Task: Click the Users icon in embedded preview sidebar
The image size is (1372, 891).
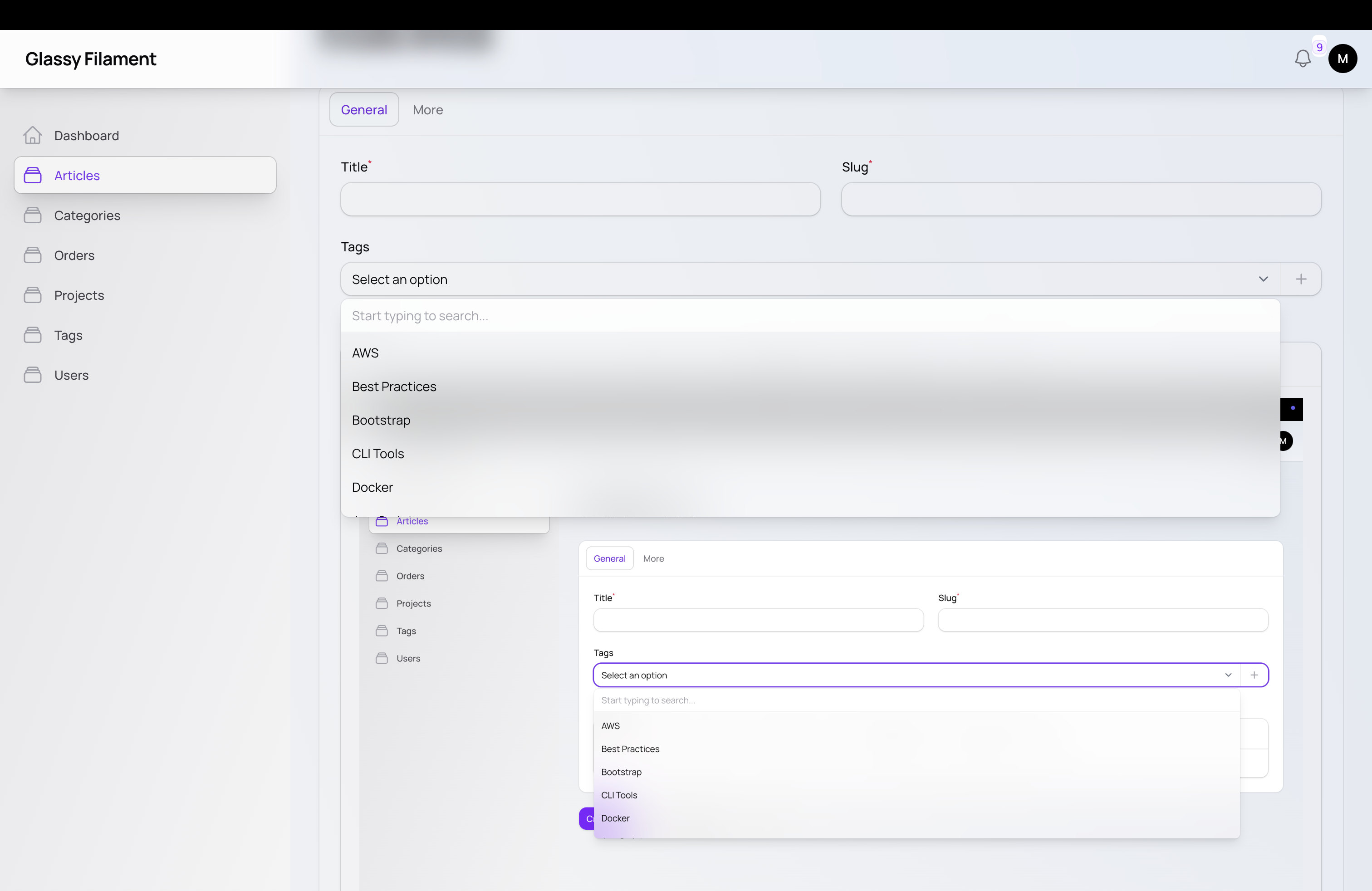Action: coord(382,658)
